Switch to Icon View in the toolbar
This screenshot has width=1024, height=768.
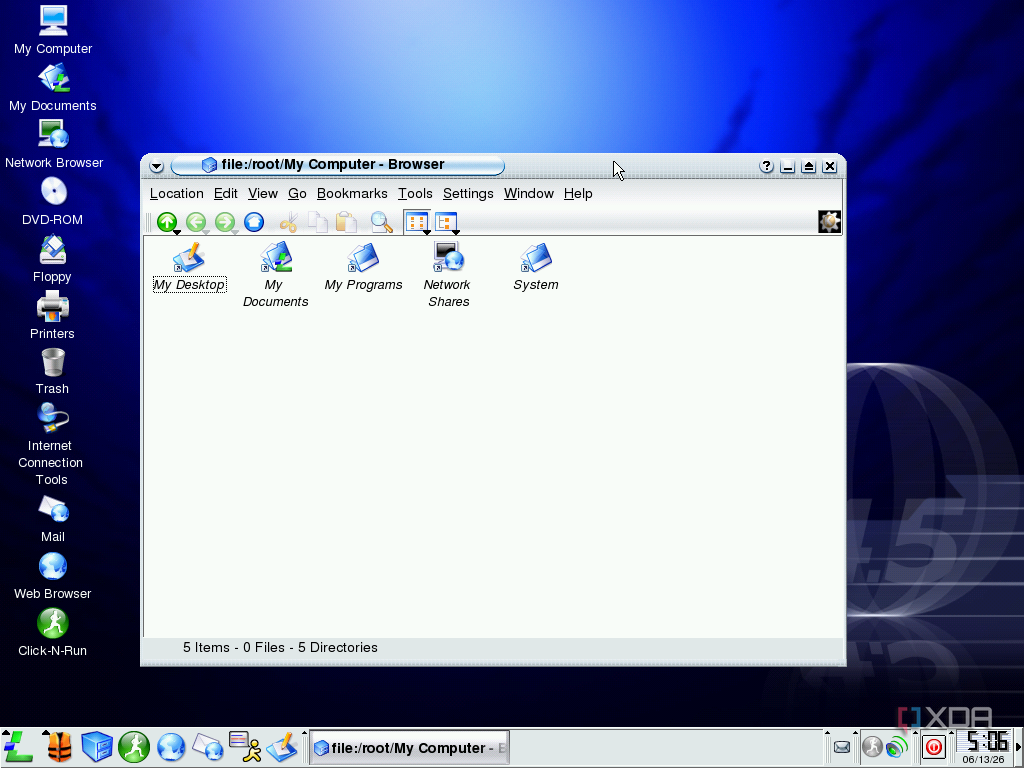(x=417, y=222)
